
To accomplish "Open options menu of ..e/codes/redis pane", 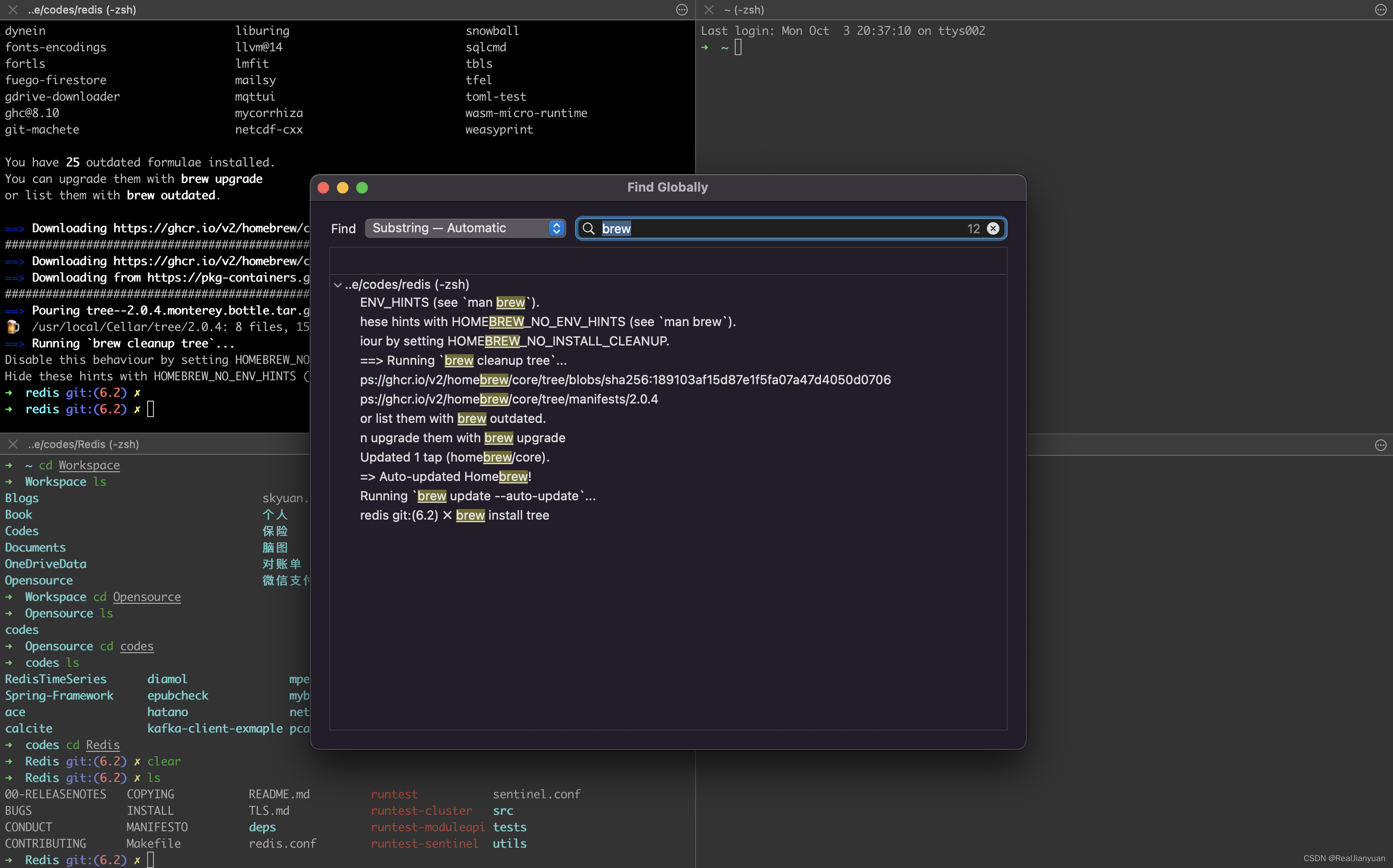I will tap(681, 10).
